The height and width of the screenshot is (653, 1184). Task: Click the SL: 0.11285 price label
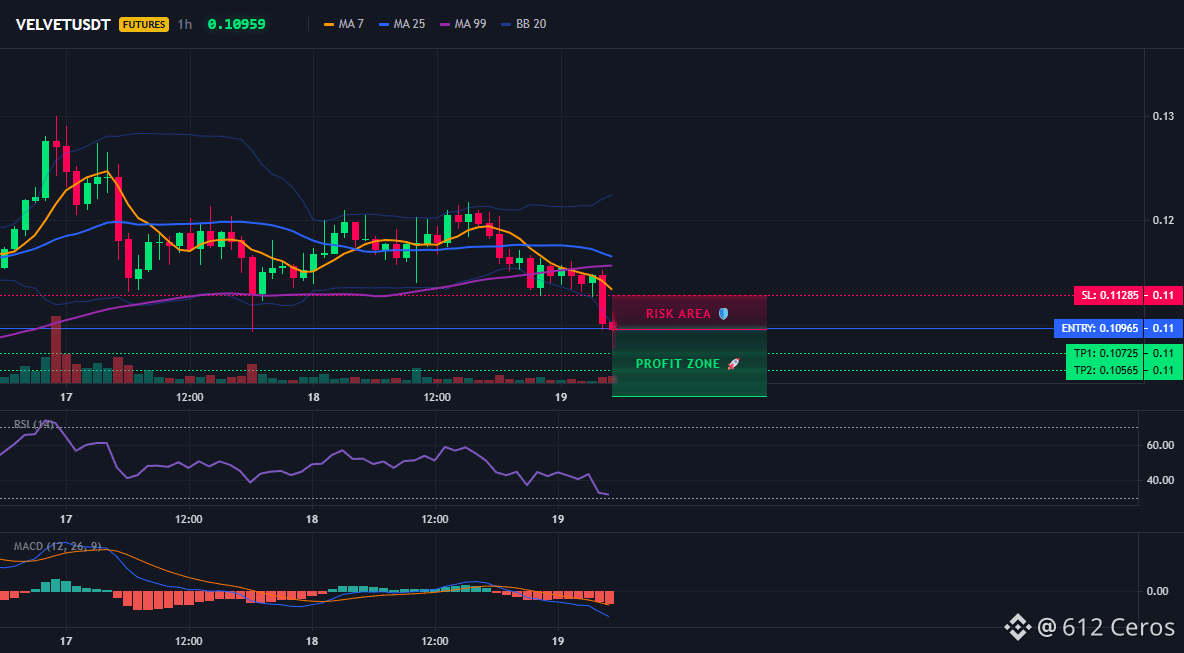1108,295
